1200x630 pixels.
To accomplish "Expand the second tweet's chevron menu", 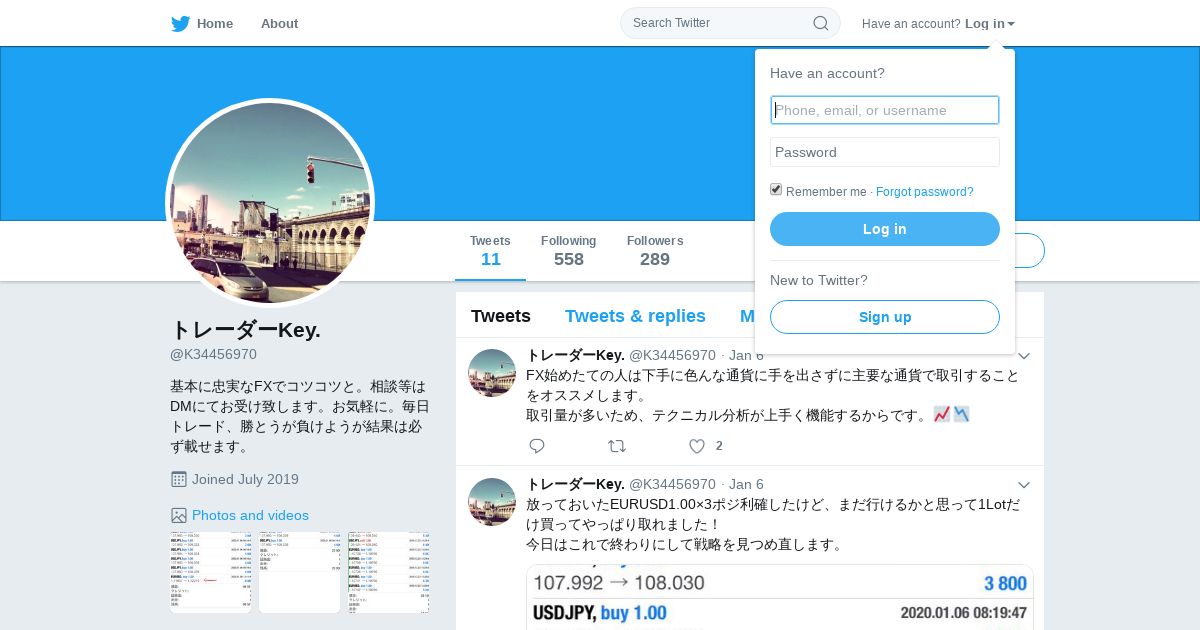I will point(1023,485).
